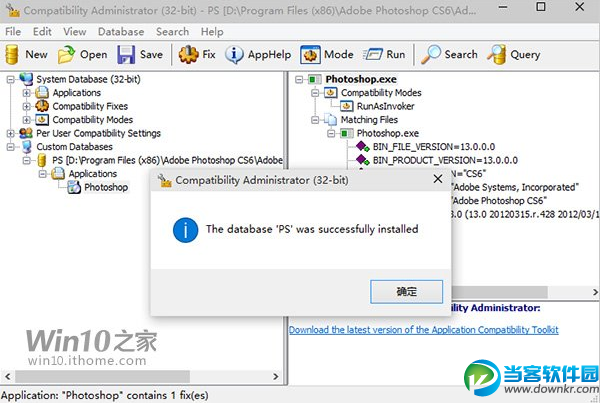The height and width of the screenshot is (403, 600).
Task: Click the Fix gear icon in toolbar
Action: click(188, 54)
